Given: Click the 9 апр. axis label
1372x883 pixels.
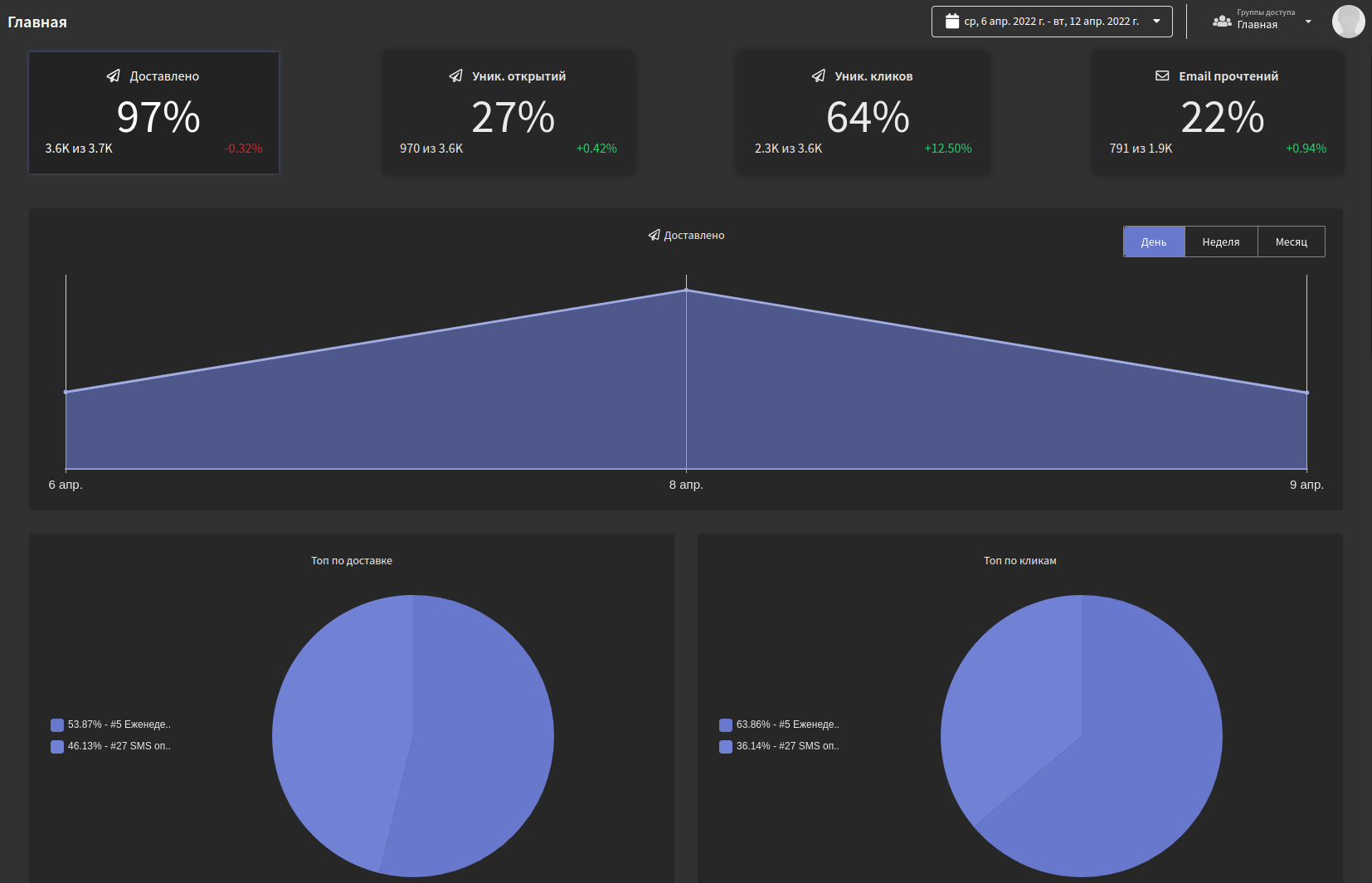Looking at the screenshot, I should [1306, 485].
